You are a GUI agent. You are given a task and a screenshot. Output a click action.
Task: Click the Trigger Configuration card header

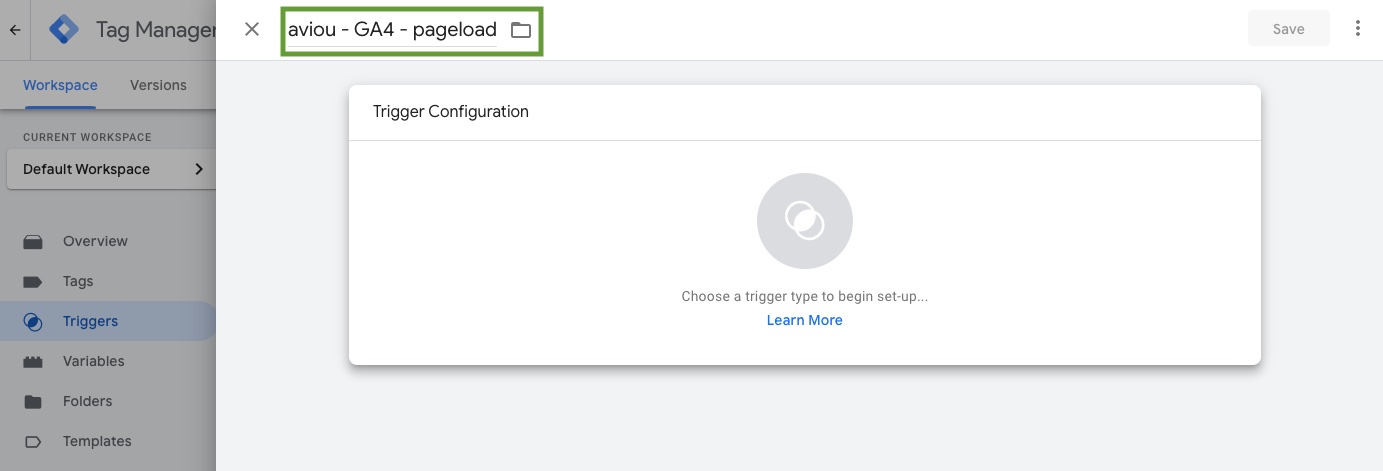pyautogui.click(x=805, y=112)
